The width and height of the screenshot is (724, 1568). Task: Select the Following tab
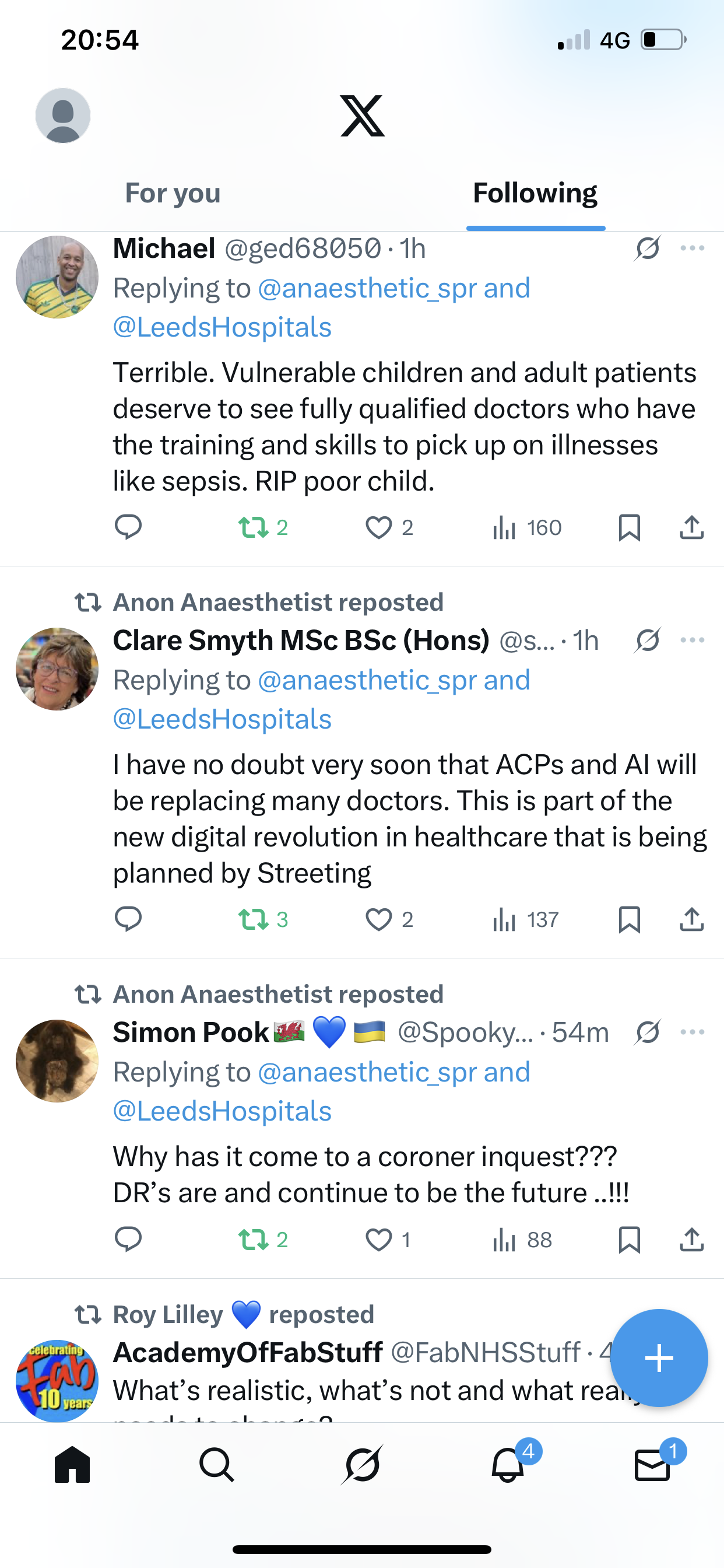click(535, 193)
